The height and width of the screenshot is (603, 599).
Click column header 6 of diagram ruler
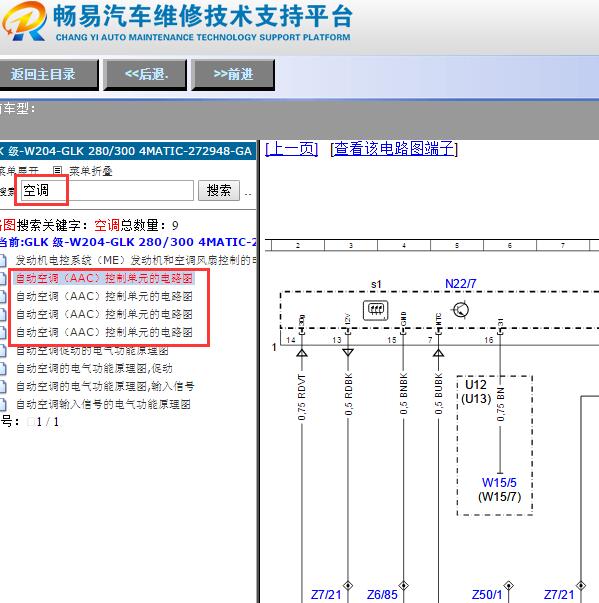click(x=510, y=245)
